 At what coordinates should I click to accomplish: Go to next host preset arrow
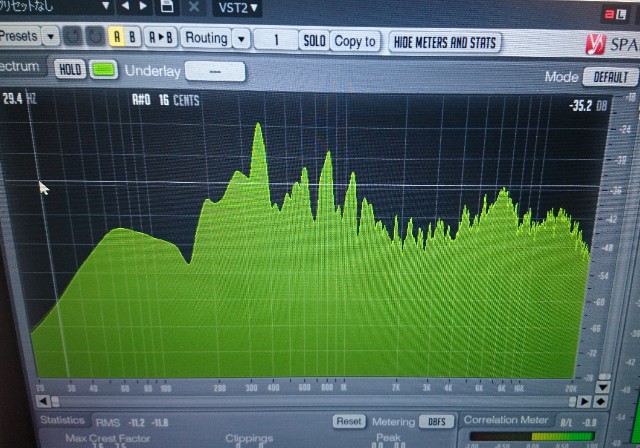pos(144,6)
